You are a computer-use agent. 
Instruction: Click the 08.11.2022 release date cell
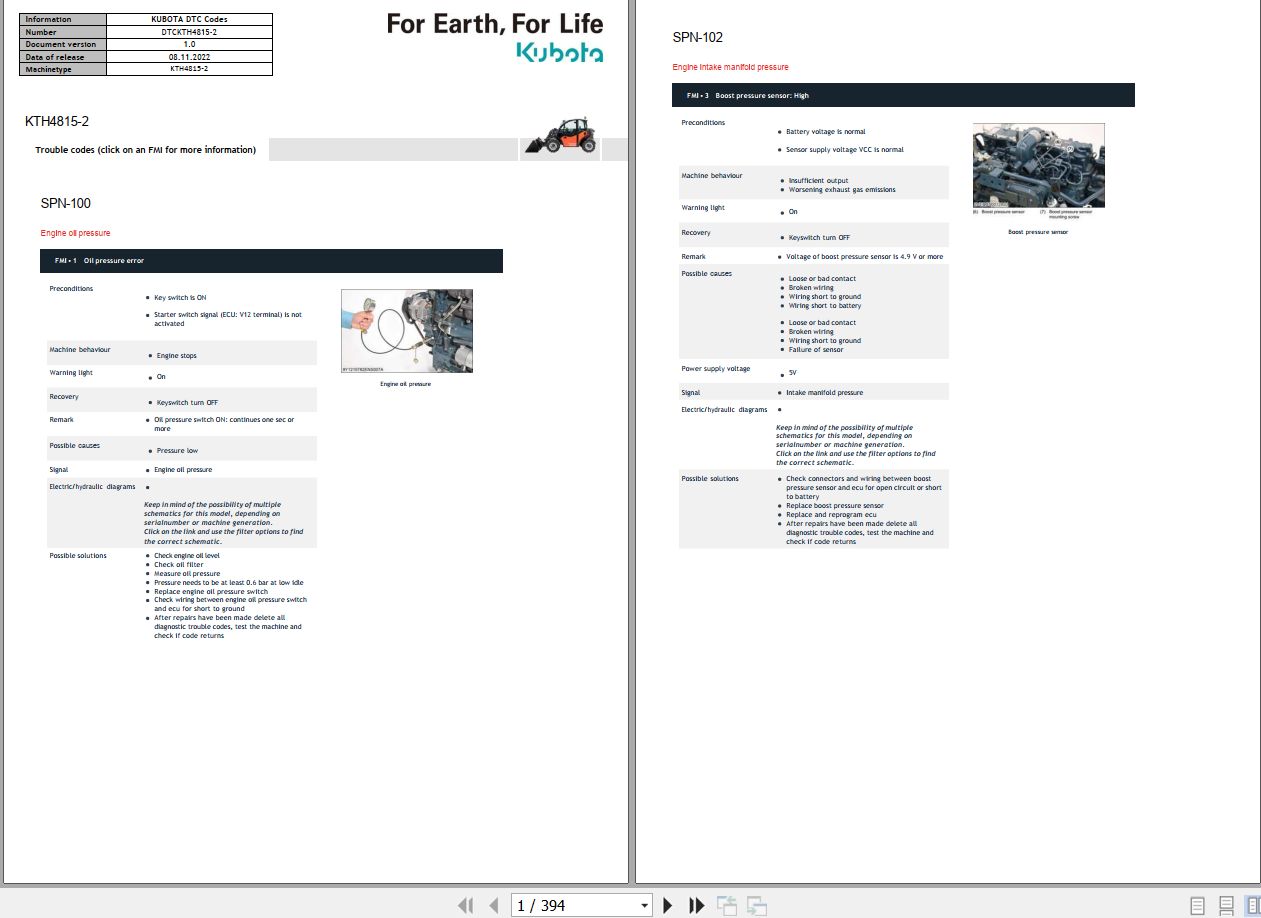point(189,57)
